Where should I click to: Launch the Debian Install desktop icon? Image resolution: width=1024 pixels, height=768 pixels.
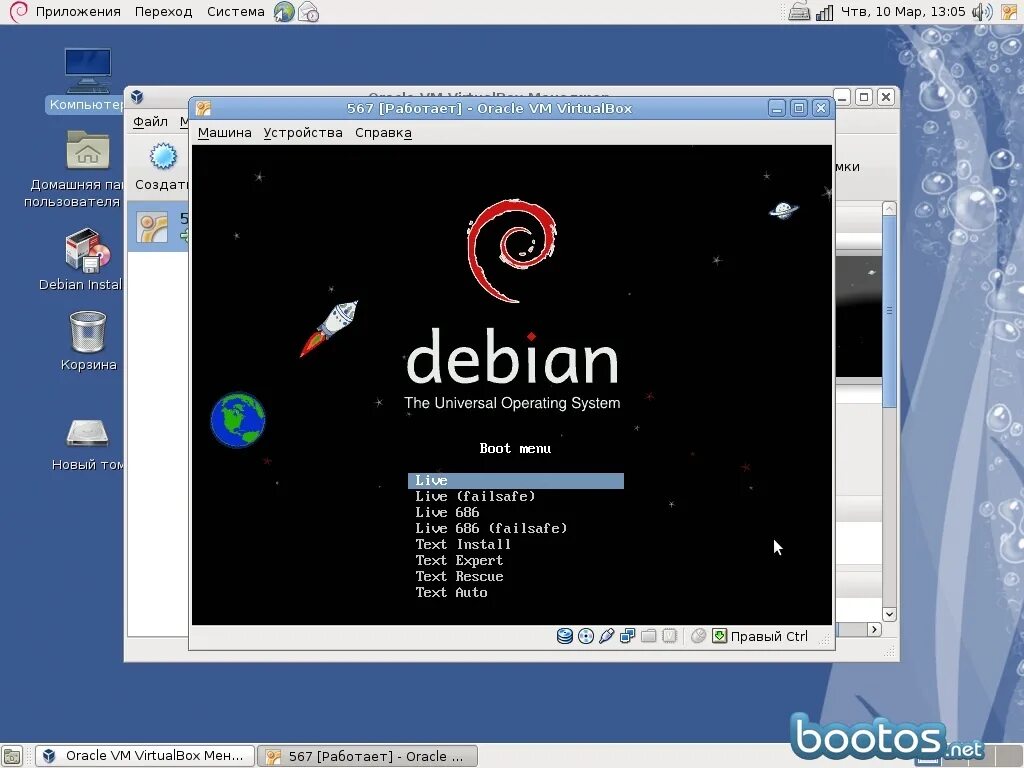(x=88, y=249)
